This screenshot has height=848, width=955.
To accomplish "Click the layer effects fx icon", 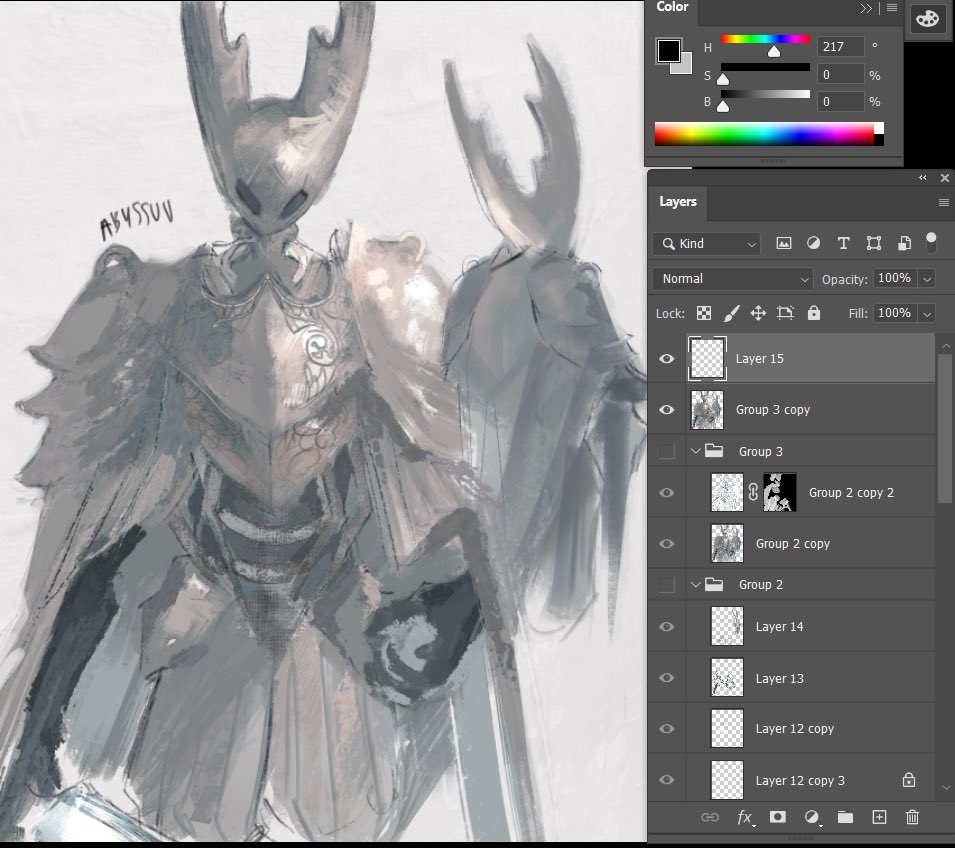I will (x=745, y=817).
